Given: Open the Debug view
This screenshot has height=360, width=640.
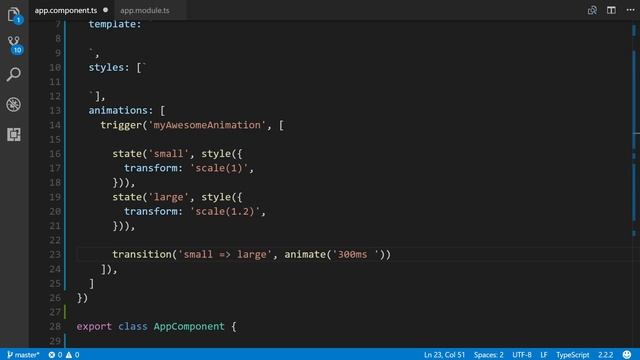Looking at the screenshot, I should (13, 104).
